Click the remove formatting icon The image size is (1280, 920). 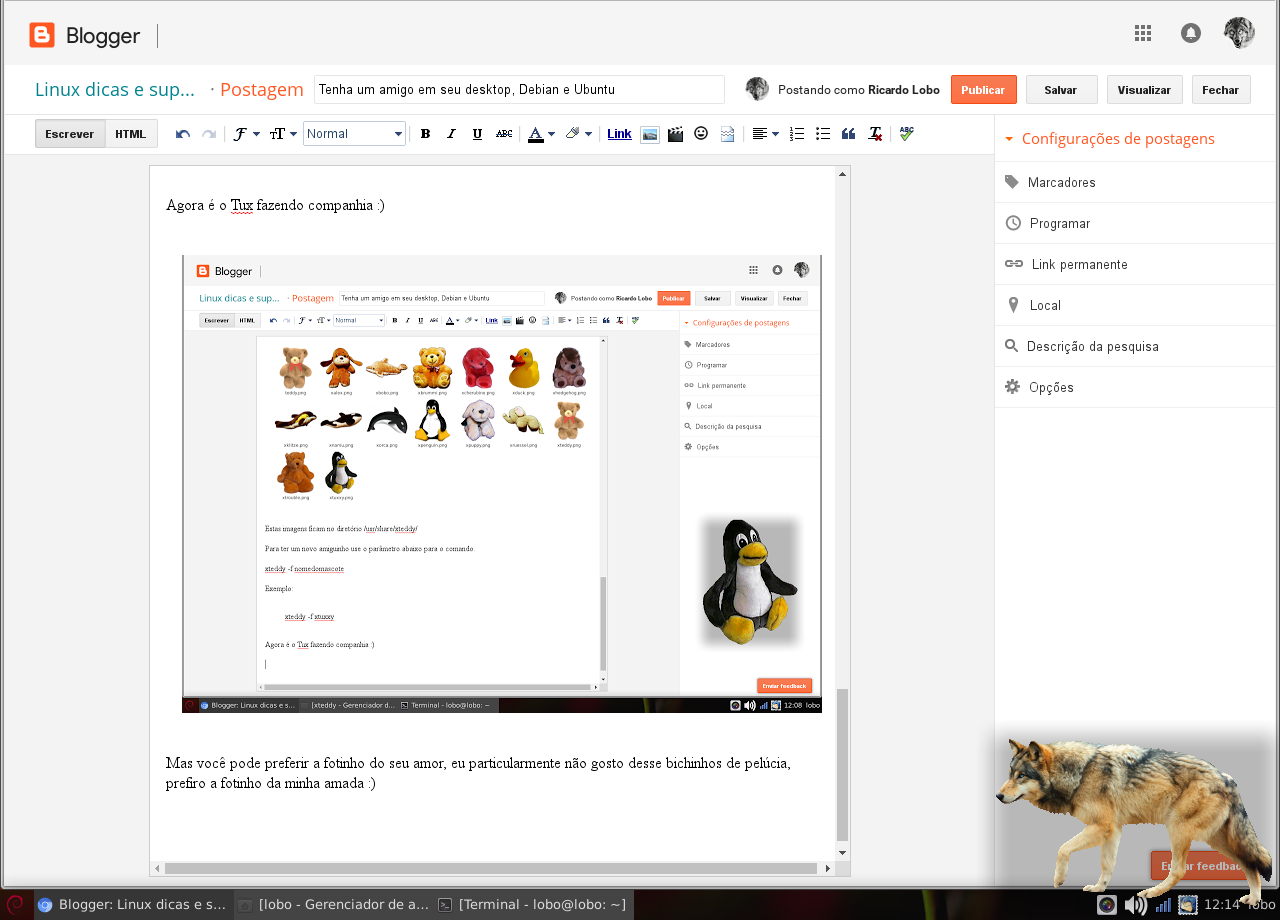[x=875, y=134]
